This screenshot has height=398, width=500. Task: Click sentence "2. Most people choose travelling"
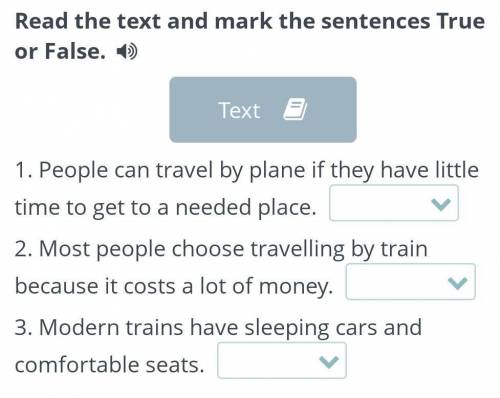click(x=180, y=249)
